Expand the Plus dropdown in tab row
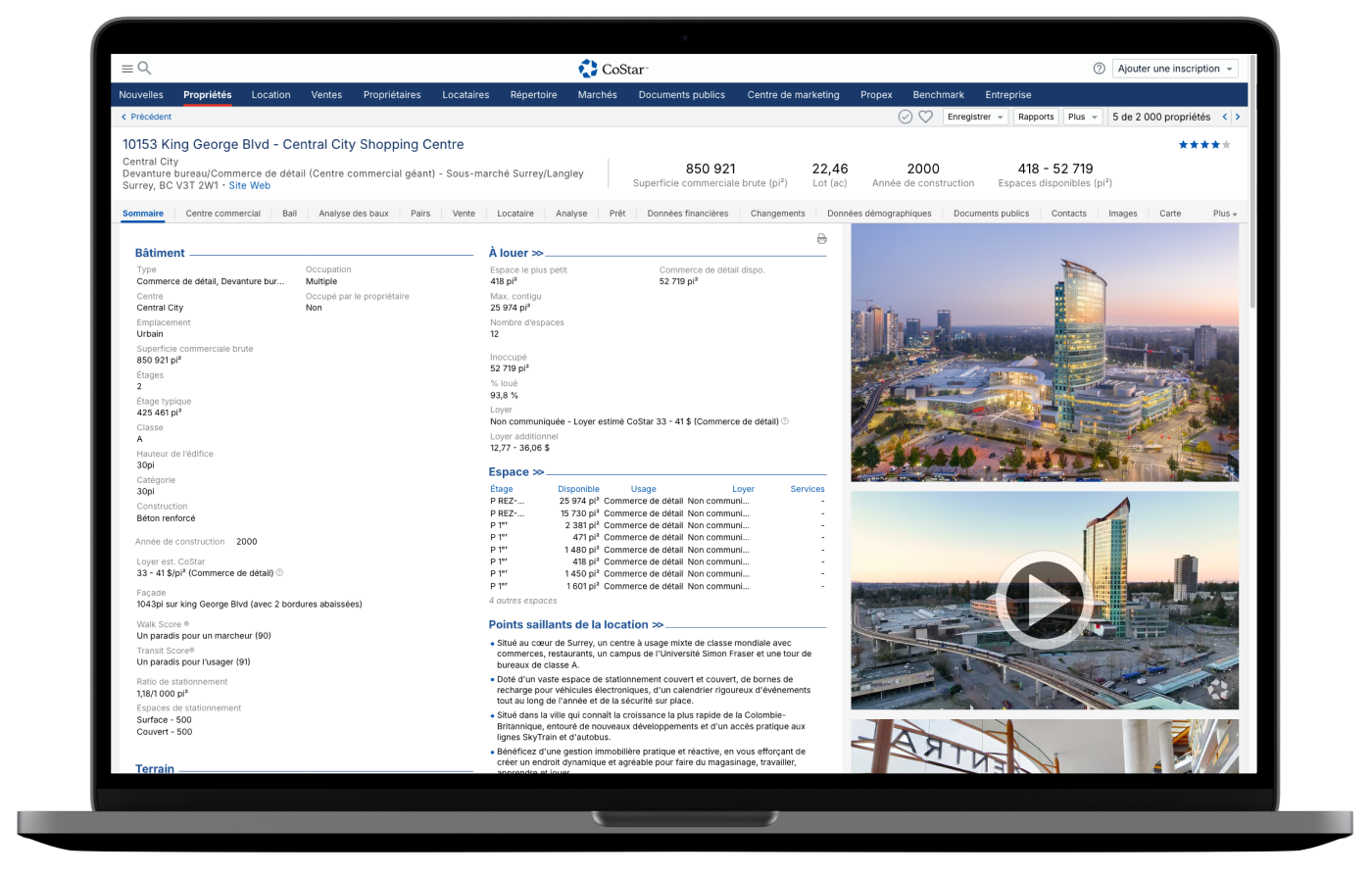 1224,214
